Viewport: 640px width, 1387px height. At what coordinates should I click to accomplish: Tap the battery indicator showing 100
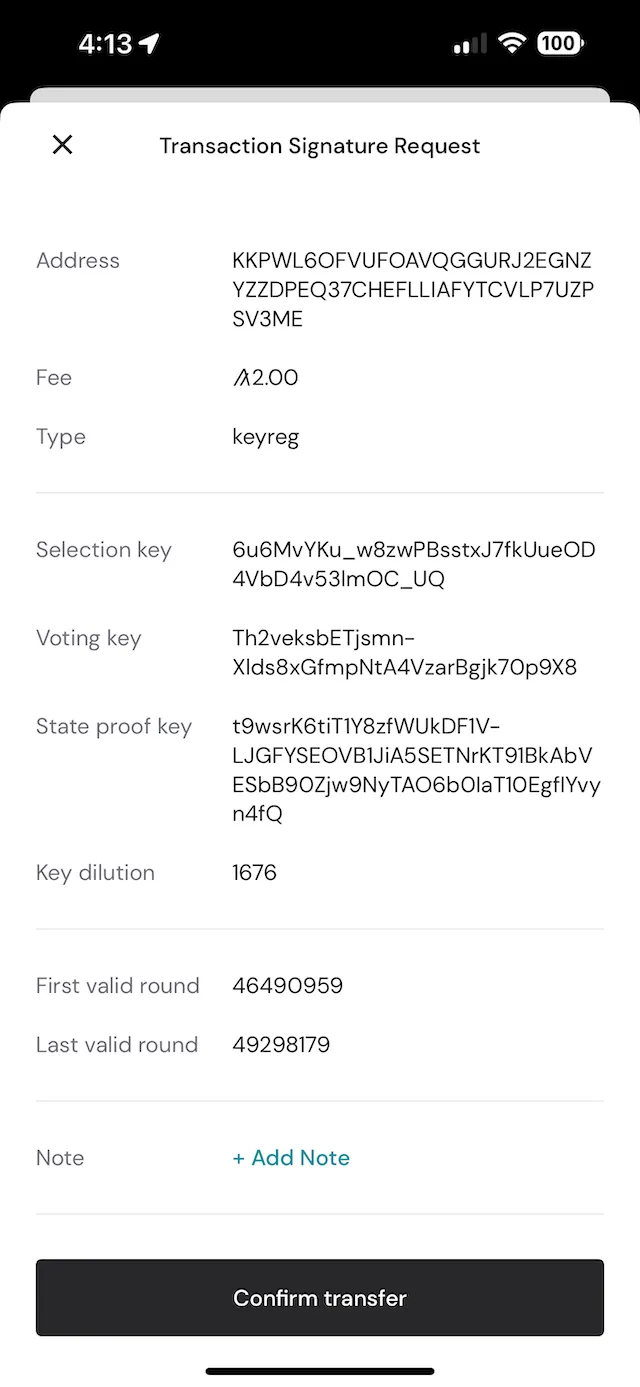click(x=560, y=43)
